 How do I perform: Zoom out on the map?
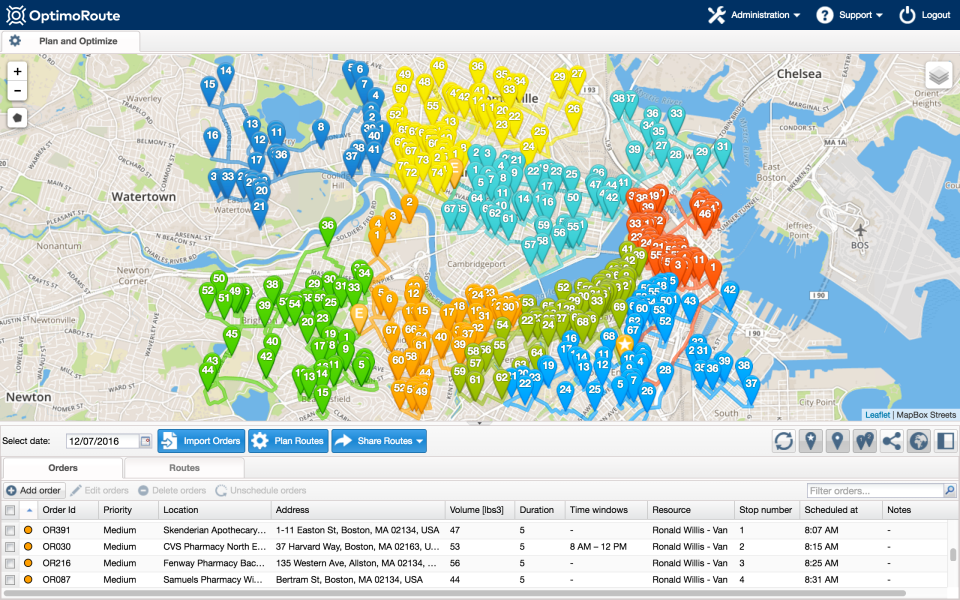click(17, 91)
